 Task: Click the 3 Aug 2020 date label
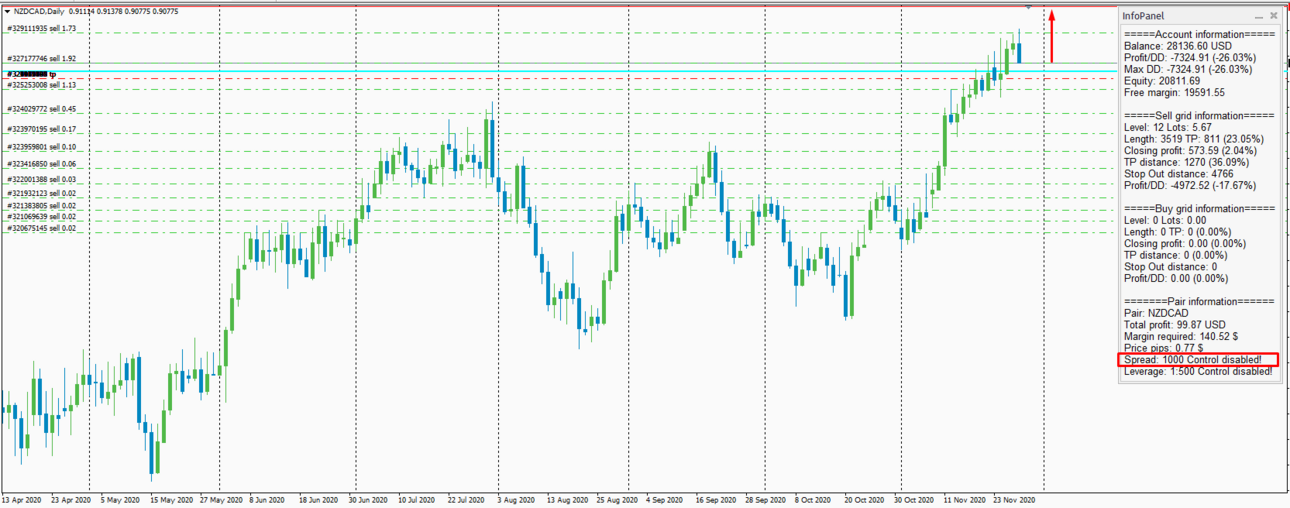pyautogui.click(x=517, y=498)
